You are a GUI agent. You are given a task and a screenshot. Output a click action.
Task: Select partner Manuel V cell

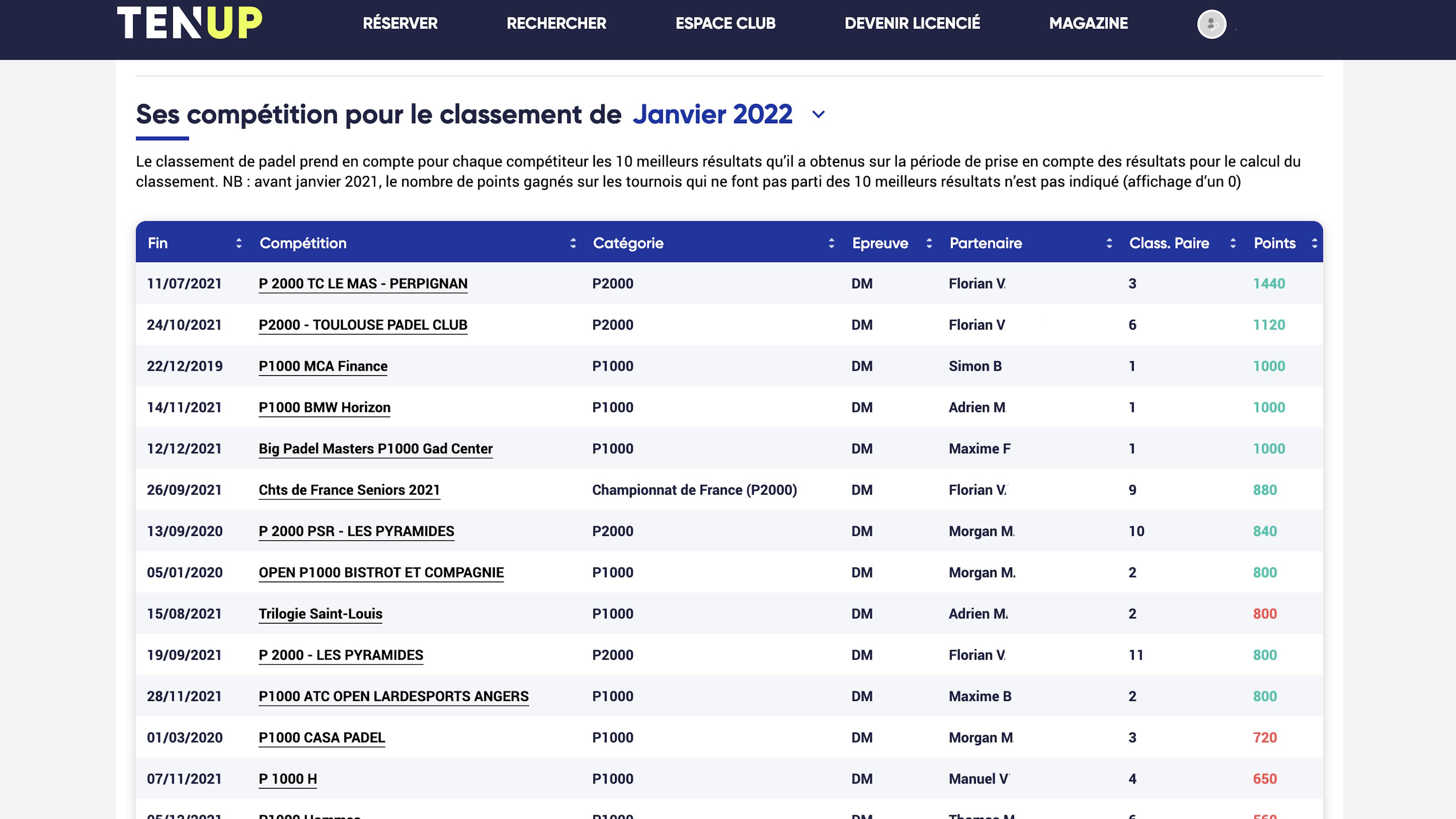pos(979,780)
